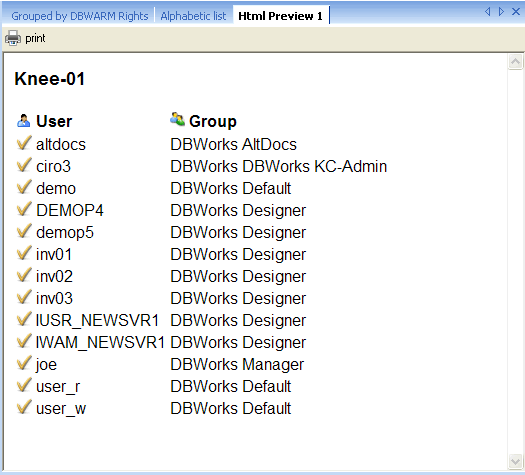Click the checkmark icon beside inv01
Screen dimensions: 525x475
pos(24,253)
